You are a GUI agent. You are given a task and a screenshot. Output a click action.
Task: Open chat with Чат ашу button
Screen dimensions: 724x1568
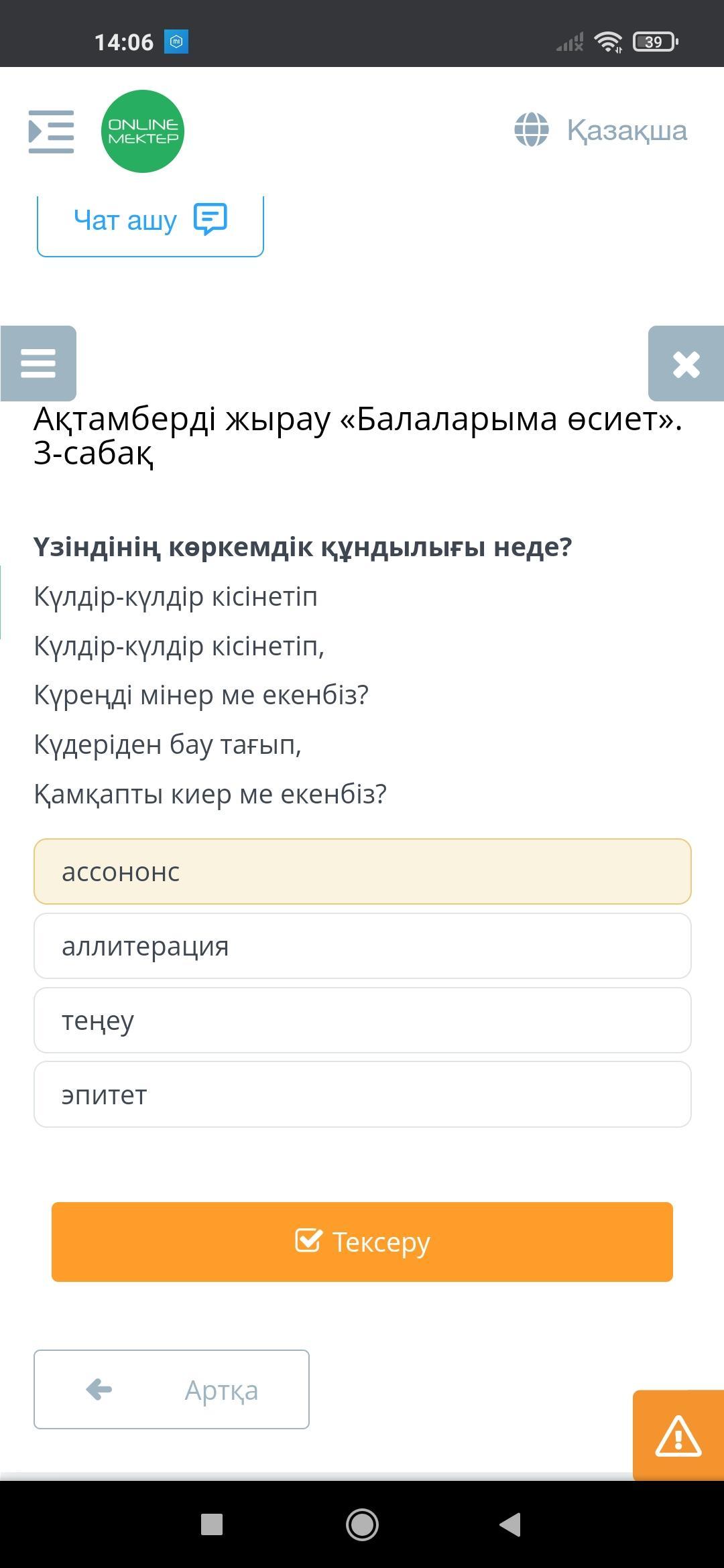150,221
